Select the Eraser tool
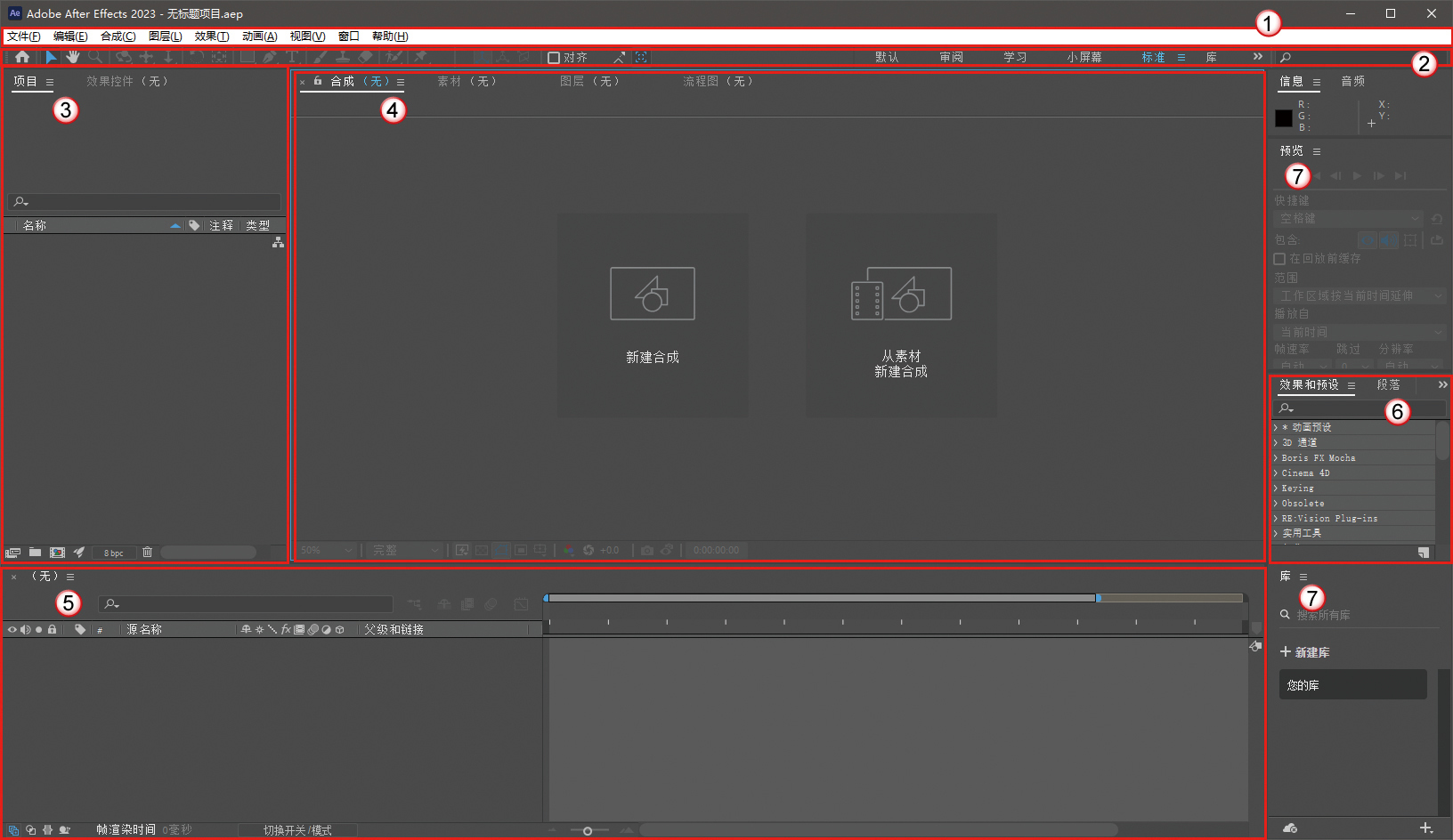Viewport: 1453px width, 840px height. tap(365, 57)
